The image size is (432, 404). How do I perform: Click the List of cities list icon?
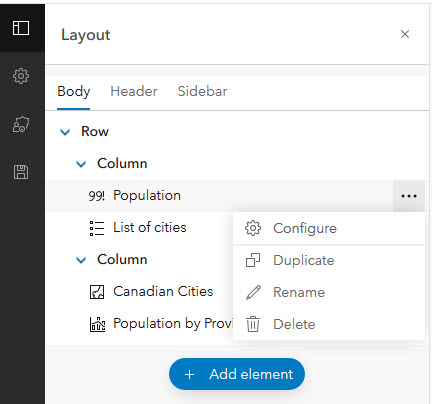coord(97,228)
